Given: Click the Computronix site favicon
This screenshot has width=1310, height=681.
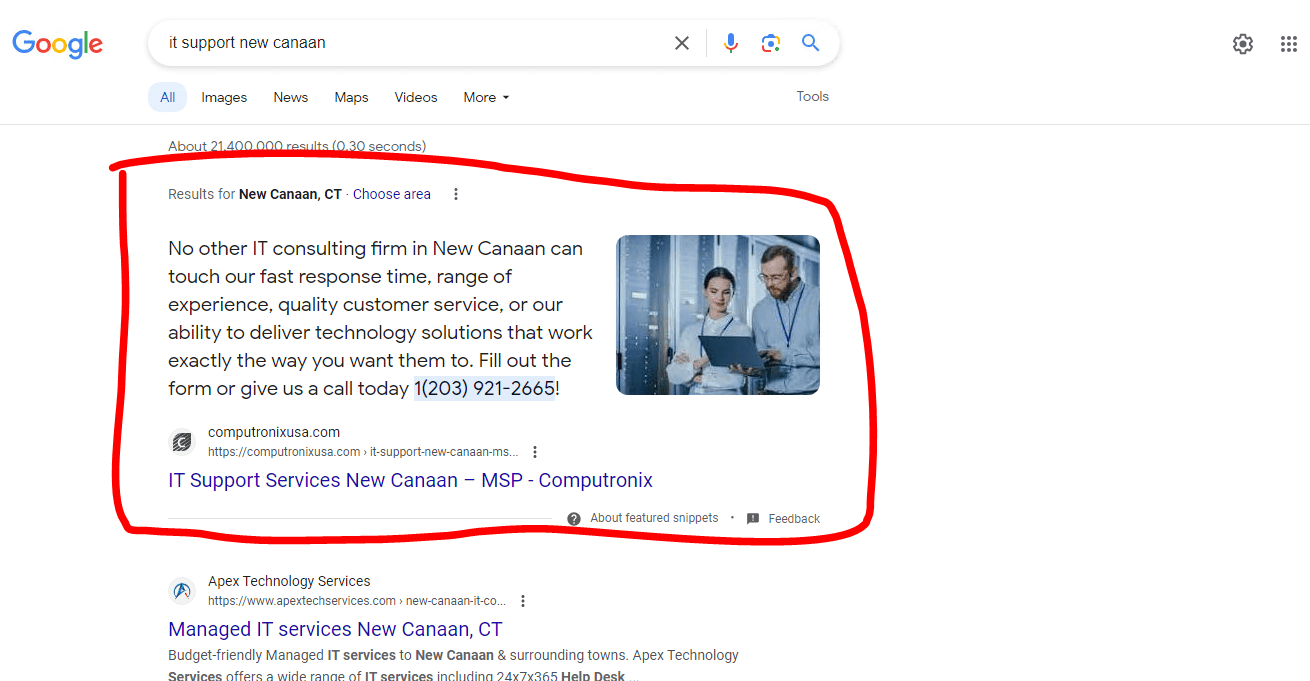Looking at the screenshot, I should tap(181, 442).
